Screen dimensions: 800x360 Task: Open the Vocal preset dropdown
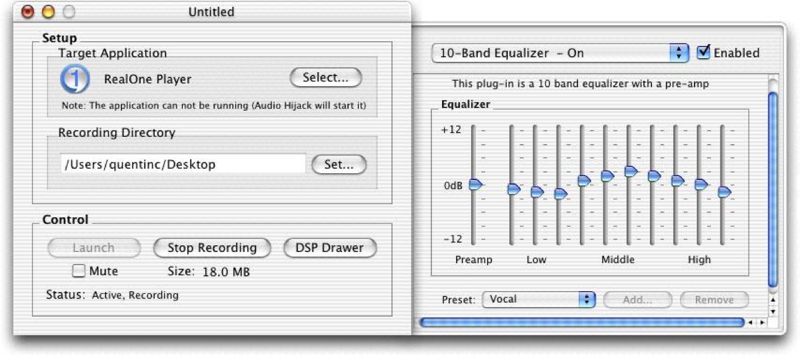pos(538,299)
